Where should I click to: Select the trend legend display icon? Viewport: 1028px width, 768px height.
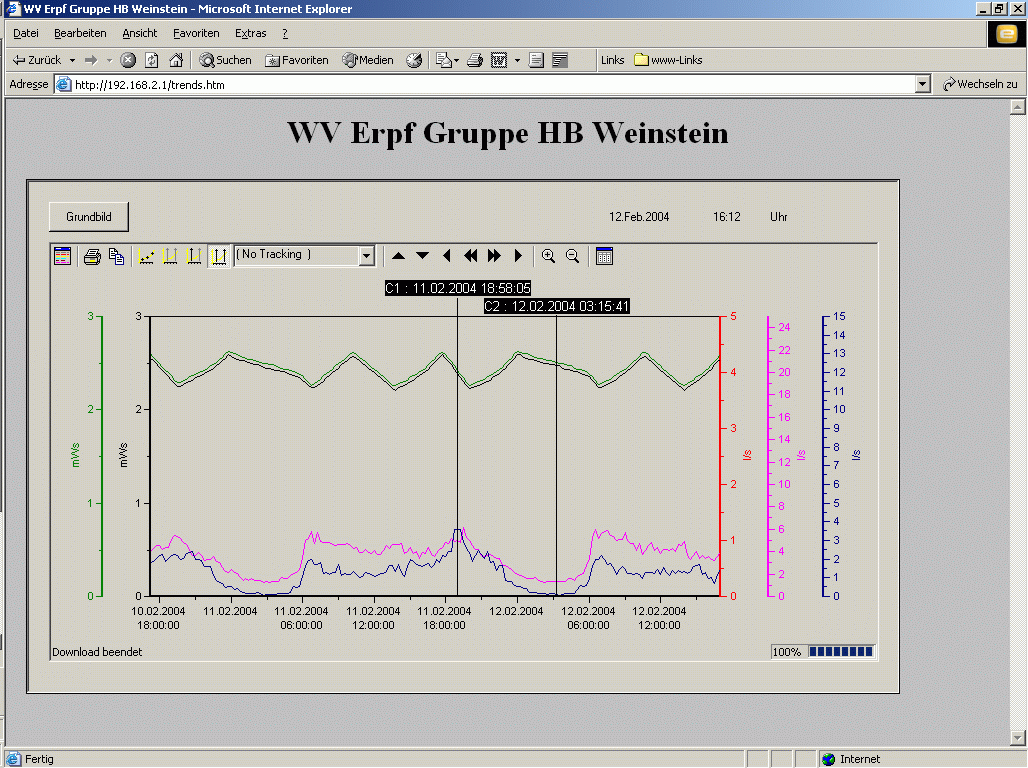(x=62, y=255)
